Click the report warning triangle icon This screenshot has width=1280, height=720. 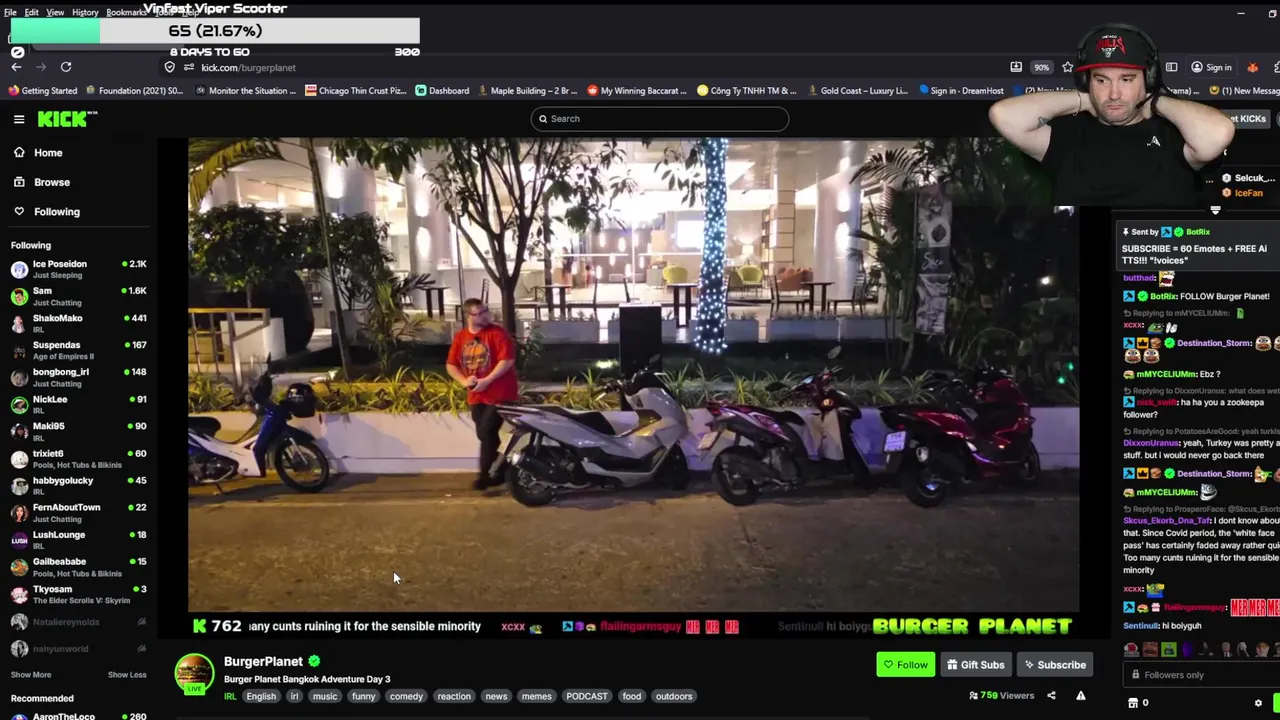click(1081, 696)
